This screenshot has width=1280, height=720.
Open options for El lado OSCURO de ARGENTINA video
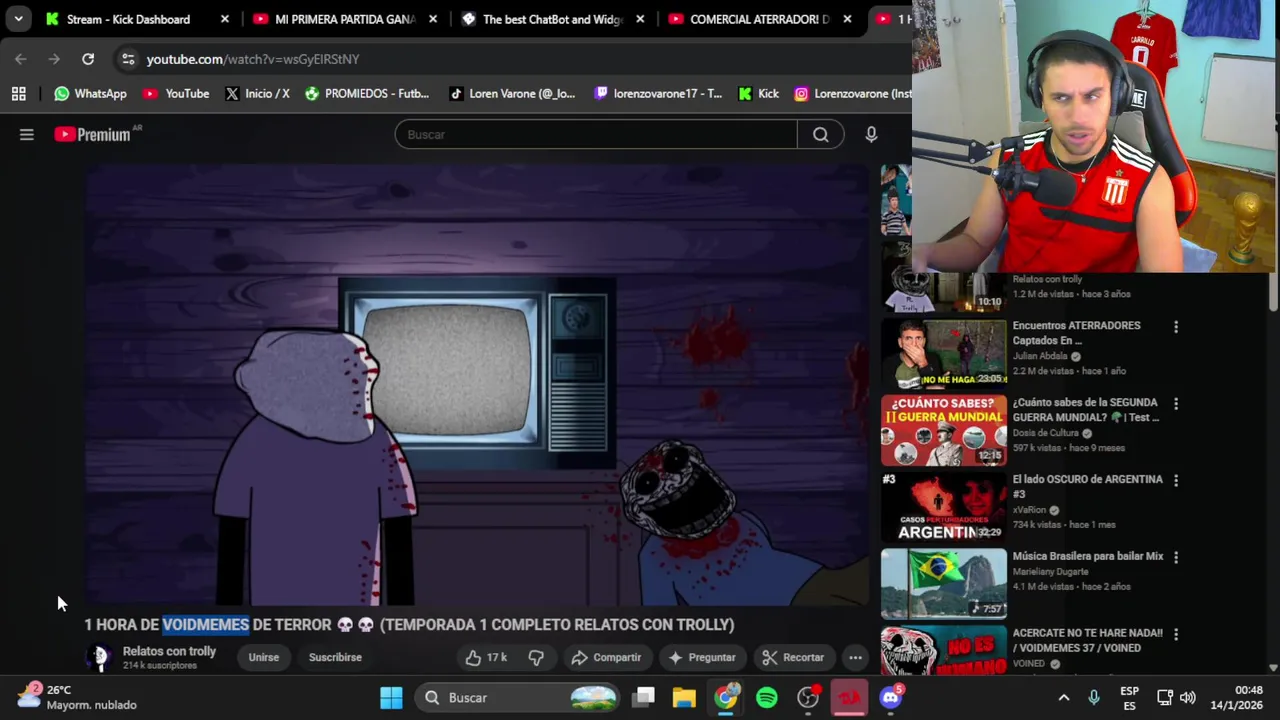(x=1176, y=481)
